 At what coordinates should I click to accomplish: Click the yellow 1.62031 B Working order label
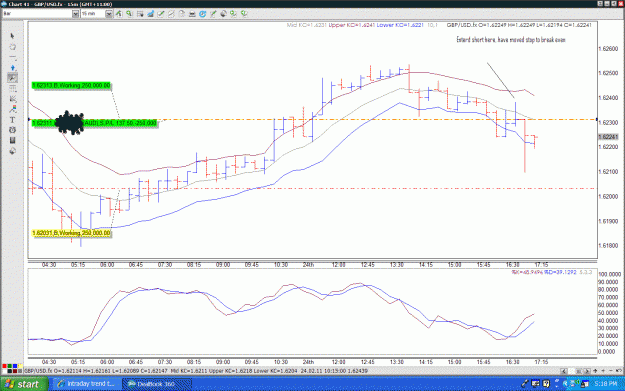click(71, 233)
